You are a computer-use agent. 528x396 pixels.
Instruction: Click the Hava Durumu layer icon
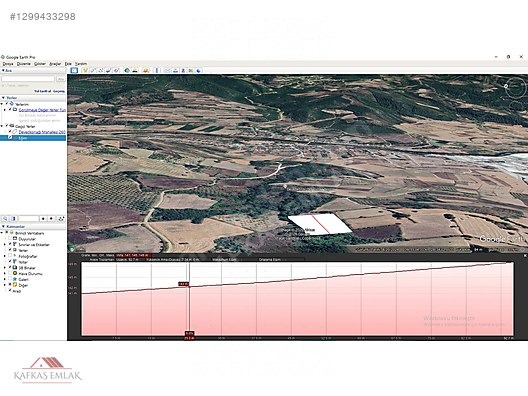[x=15, y=273]
